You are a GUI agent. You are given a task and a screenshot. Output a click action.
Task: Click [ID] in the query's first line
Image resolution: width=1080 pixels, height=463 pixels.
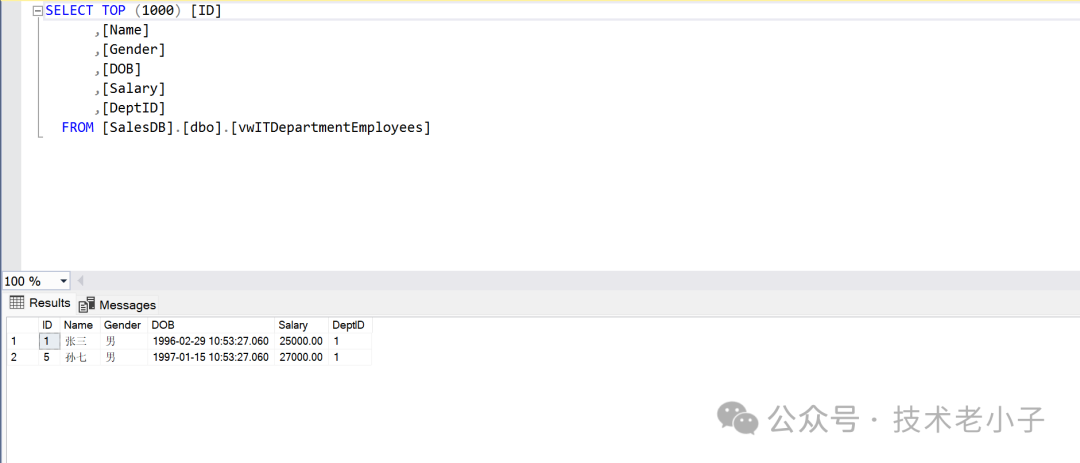click(x=206, y=11)
